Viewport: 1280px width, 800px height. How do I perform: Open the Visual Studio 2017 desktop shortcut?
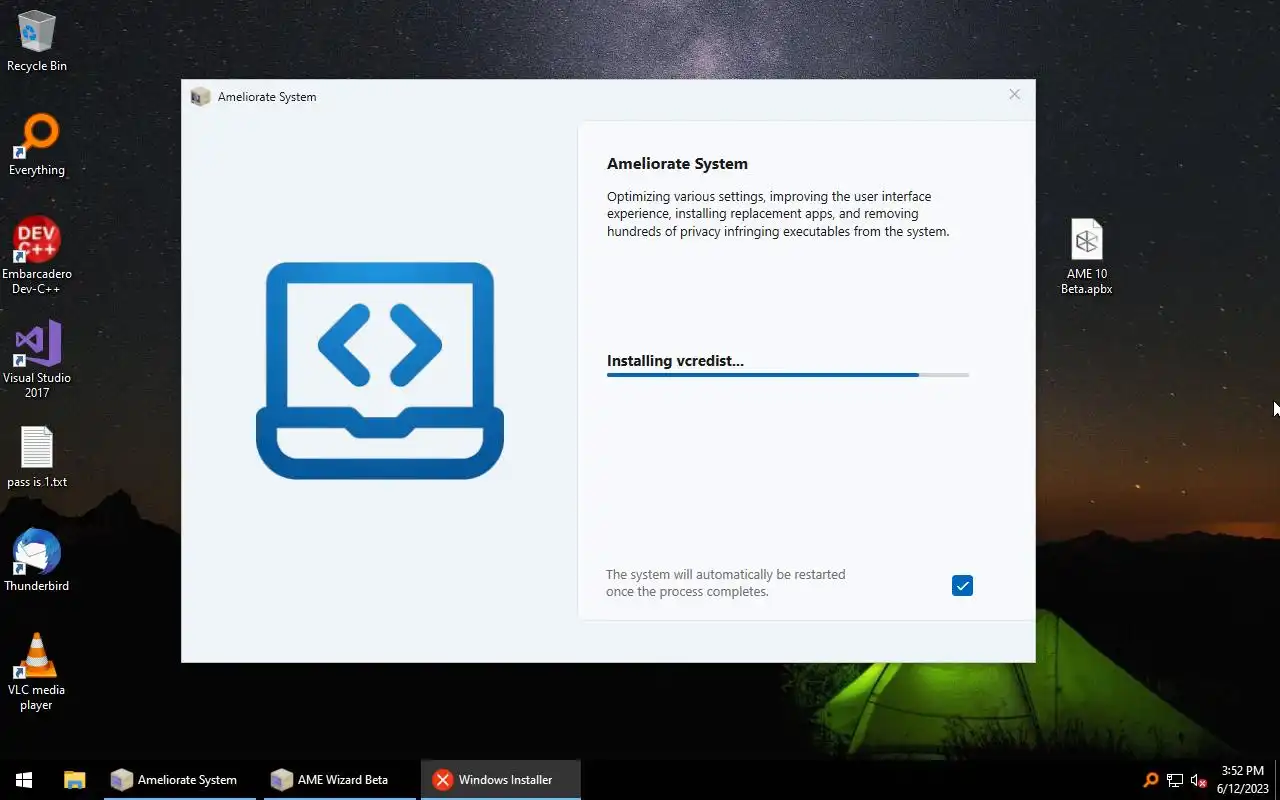point(37,360)
